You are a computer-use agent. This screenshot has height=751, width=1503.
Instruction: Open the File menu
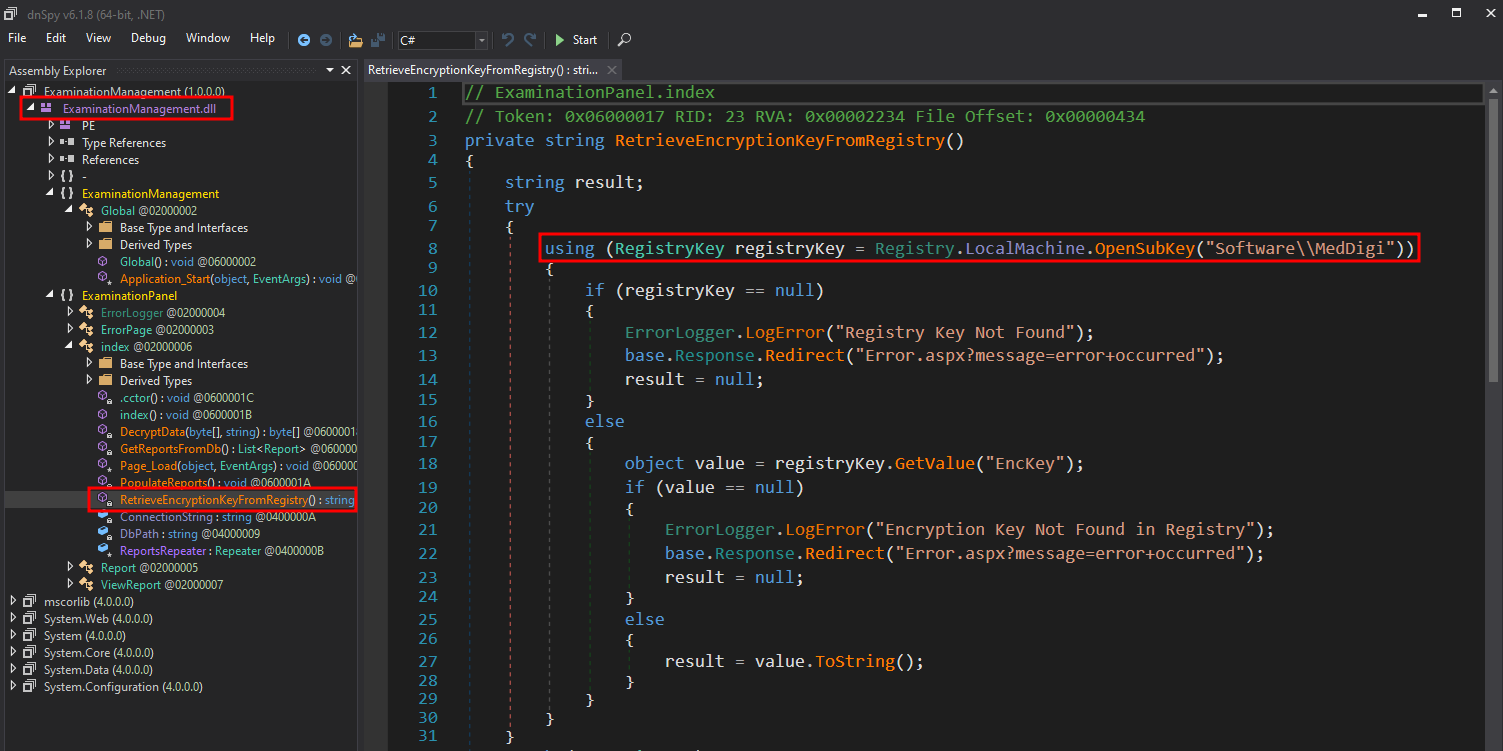tap(17, 38)
